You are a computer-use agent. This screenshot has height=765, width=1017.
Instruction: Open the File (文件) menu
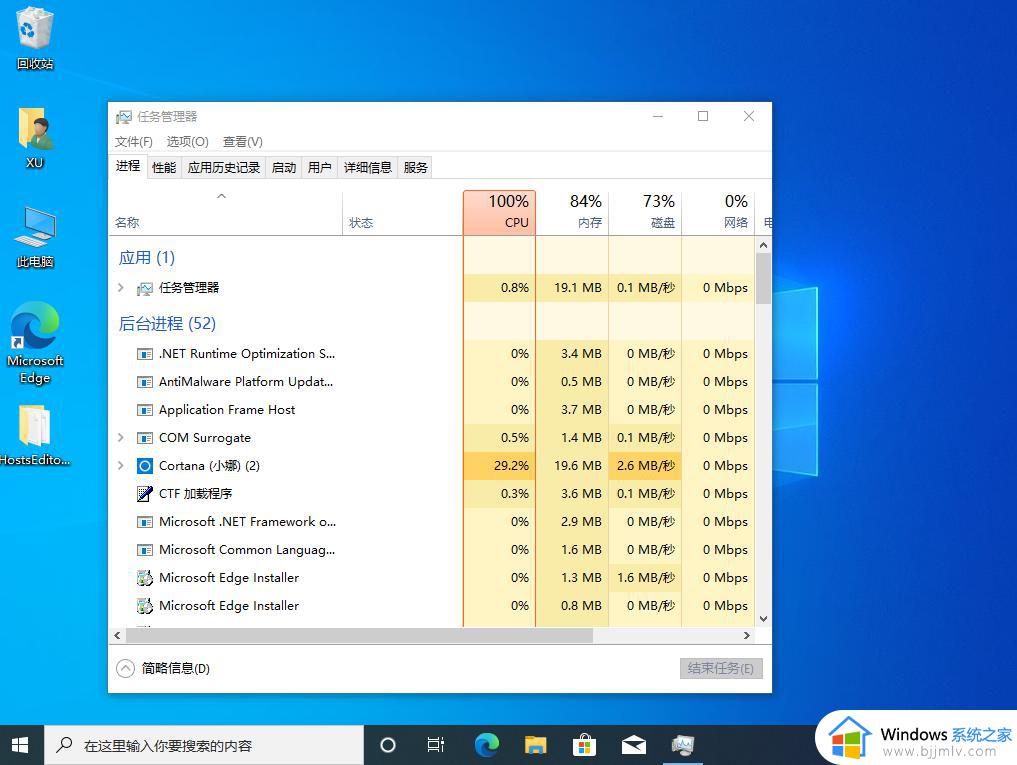tap(134, 141)
